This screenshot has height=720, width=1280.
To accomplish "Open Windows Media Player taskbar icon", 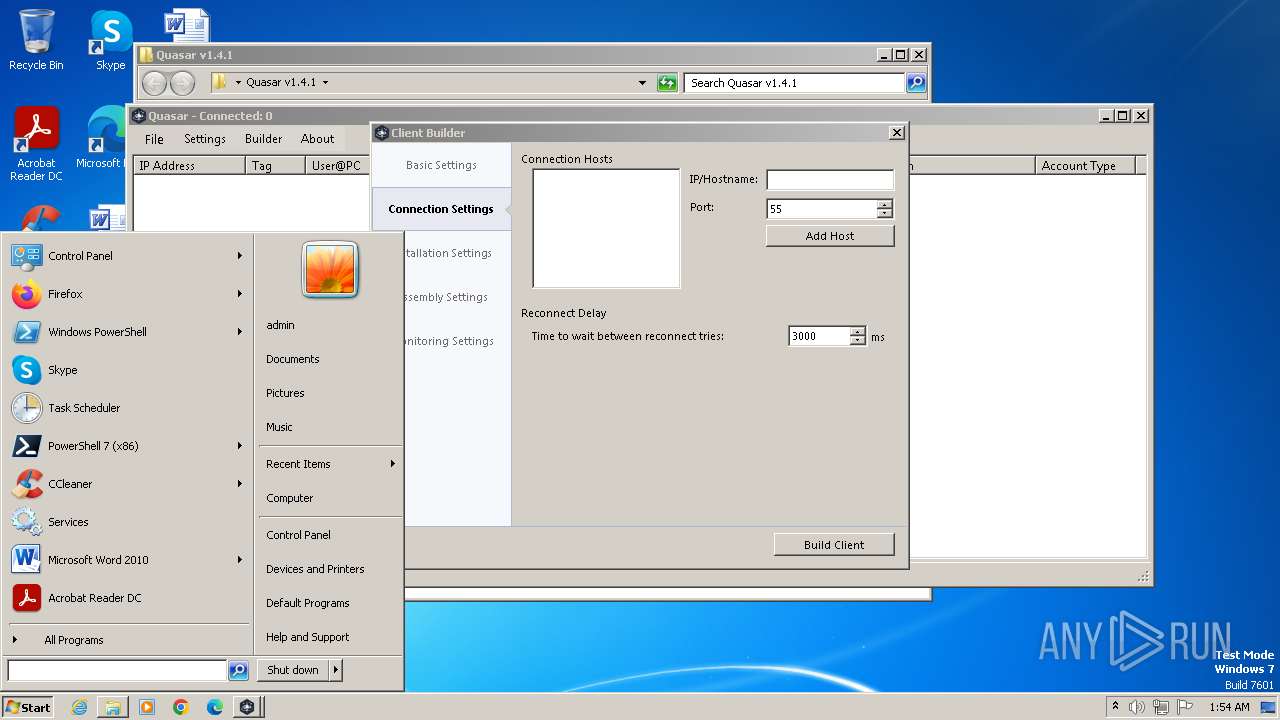I will click(x=147, y=707).
